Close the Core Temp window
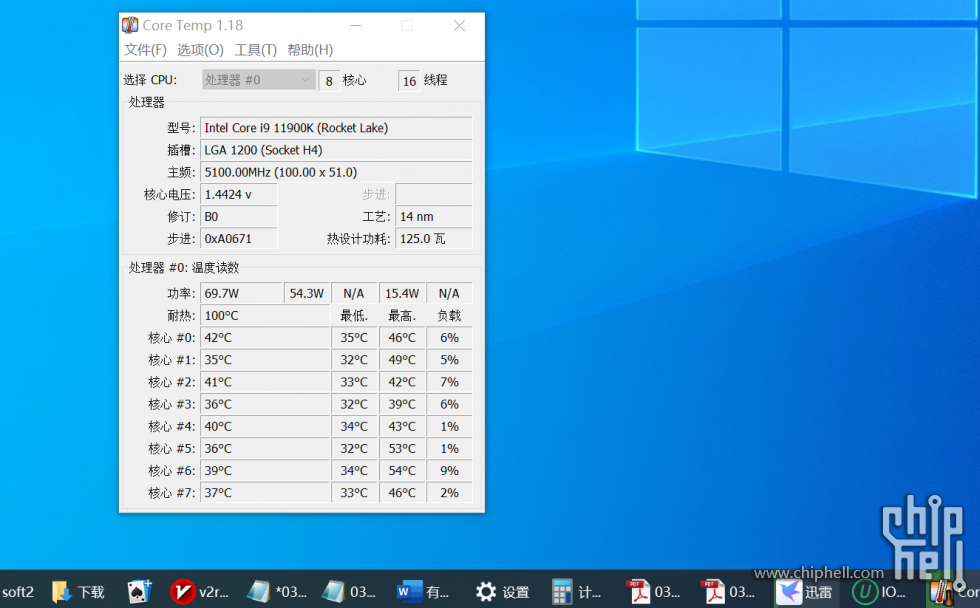Viewport: 980px width, 608px height. [459, 26]
